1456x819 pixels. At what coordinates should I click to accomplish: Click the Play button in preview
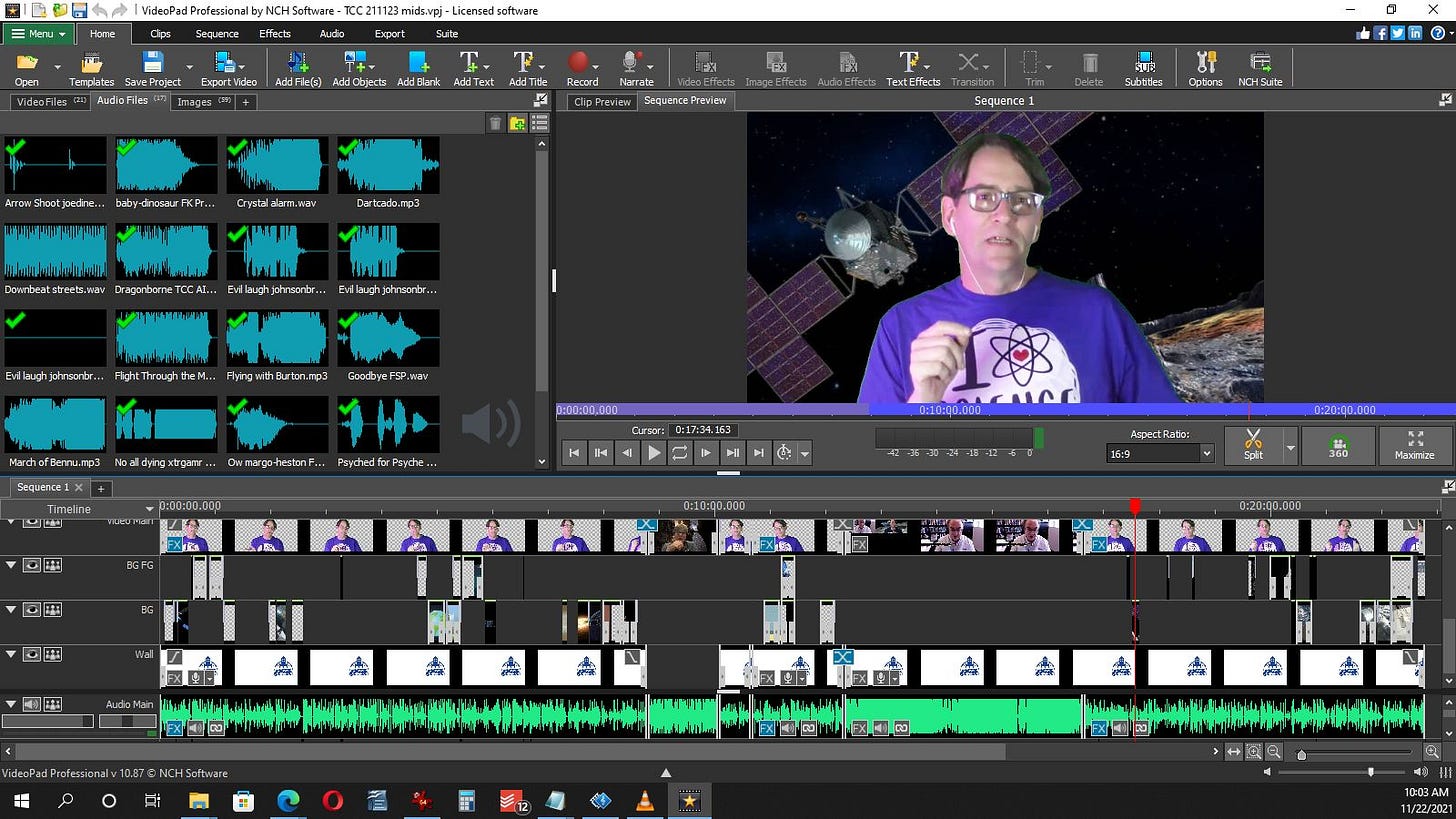click(653, 453)
